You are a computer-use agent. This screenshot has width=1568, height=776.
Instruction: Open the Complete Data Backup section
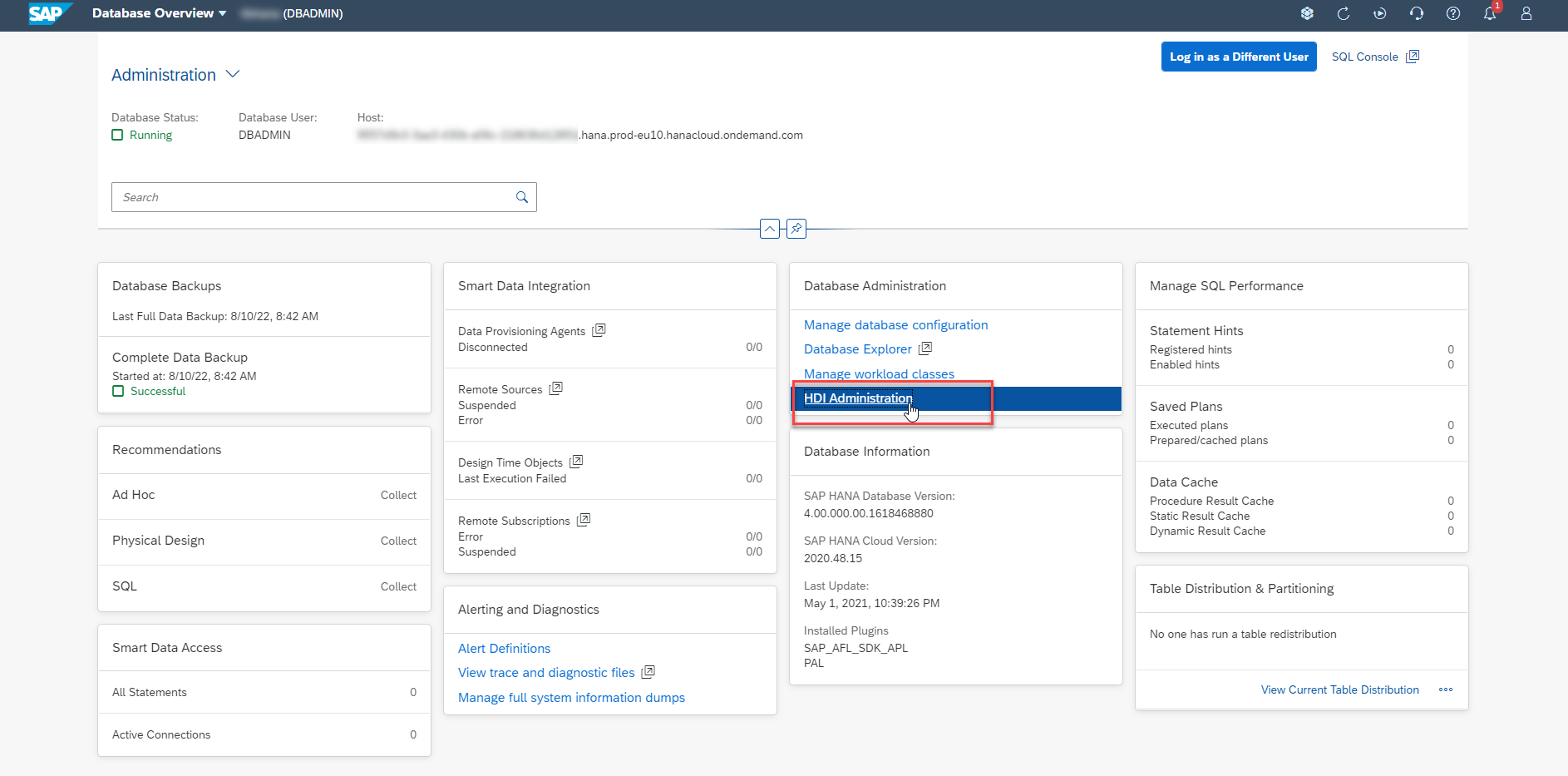tap(264, 374)
